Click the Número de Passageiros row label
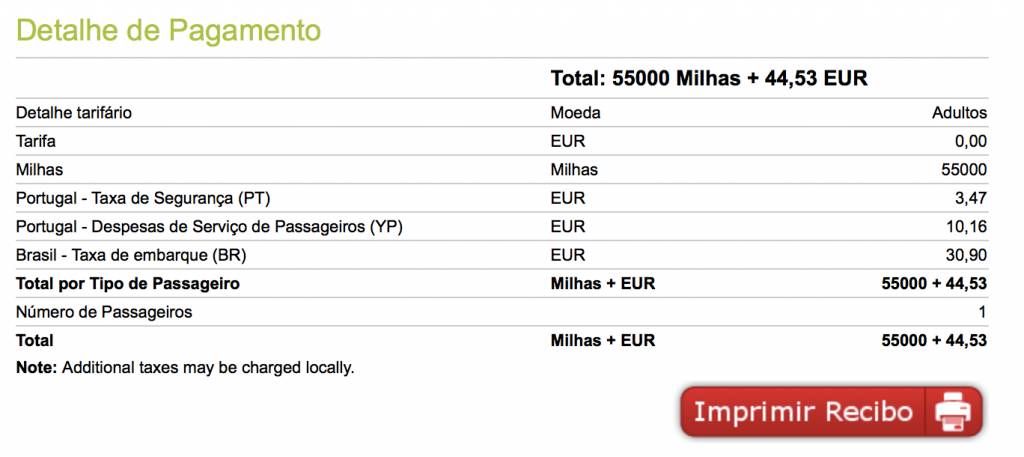Image resolution: width=1024 pixels, height=457 pixels. pos(104,312)
